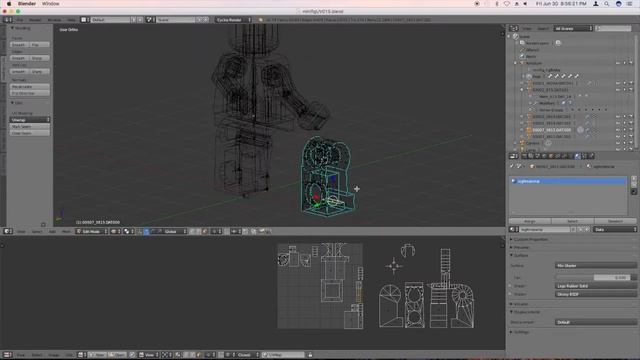Viewport: 640px width, 360px height.
Task: Open the Render menu in info header
Action: click(x=35, y=20)
